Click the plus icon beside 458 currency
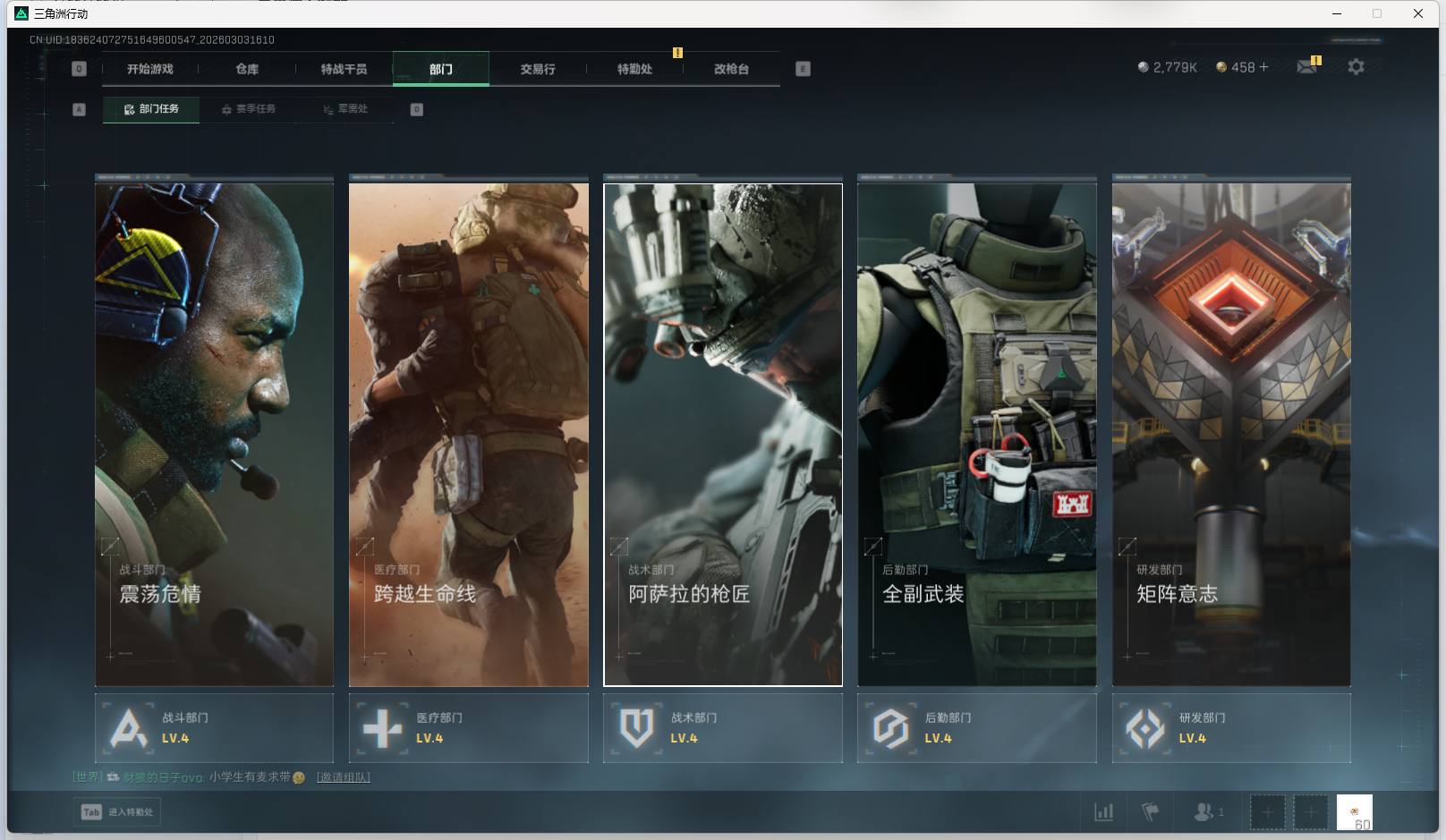Image resolution: width=1446 pixels, height=840 pixels. tap(1263, 67)
